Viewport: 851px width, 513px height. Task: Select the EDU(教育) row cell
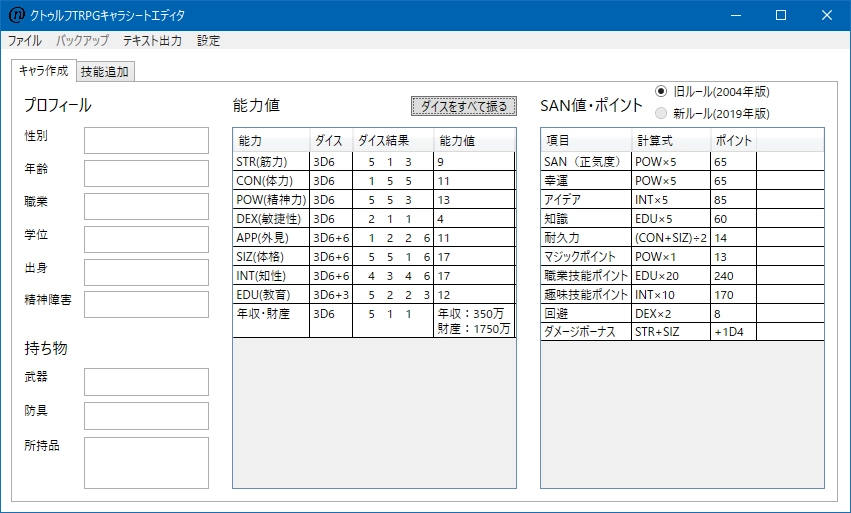tap(271, 295)
